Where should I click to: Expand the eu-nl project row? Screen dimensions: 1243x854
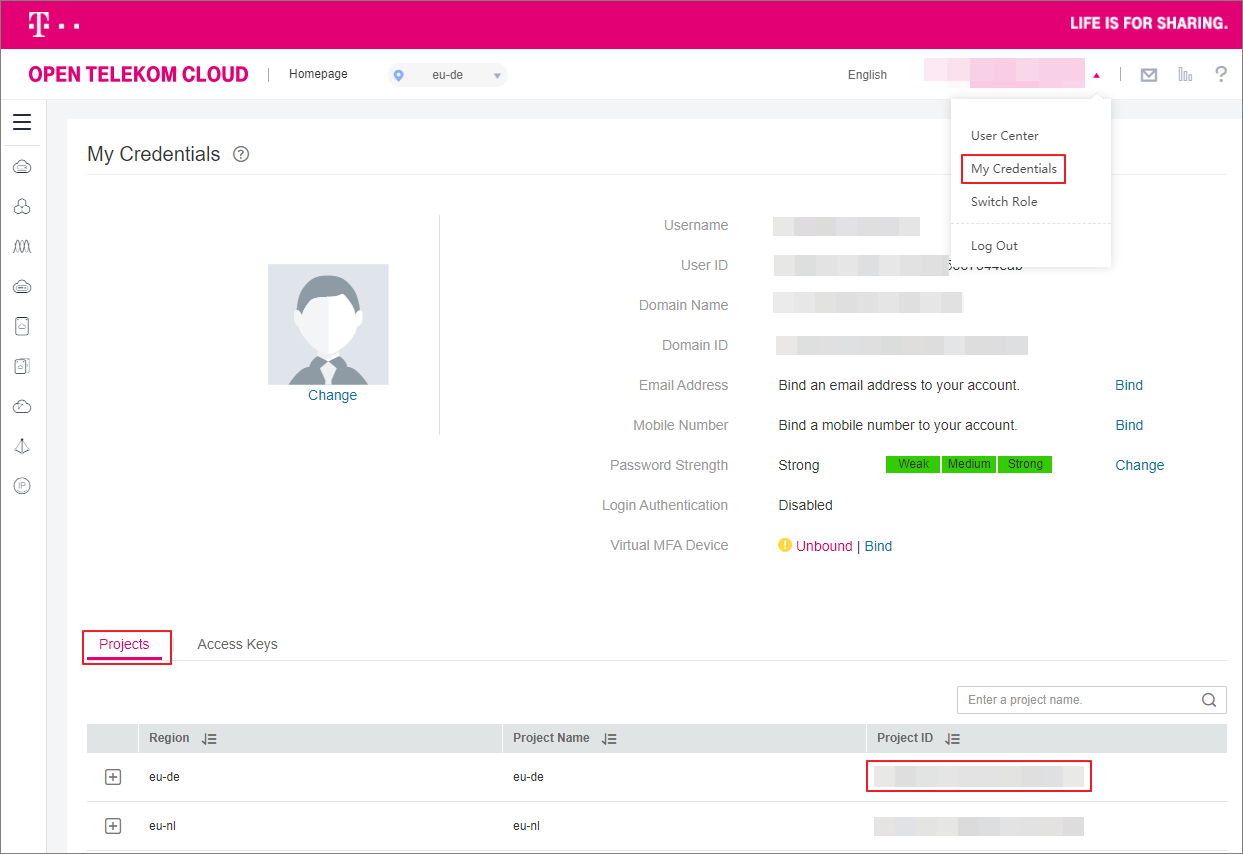click(113, 826)
